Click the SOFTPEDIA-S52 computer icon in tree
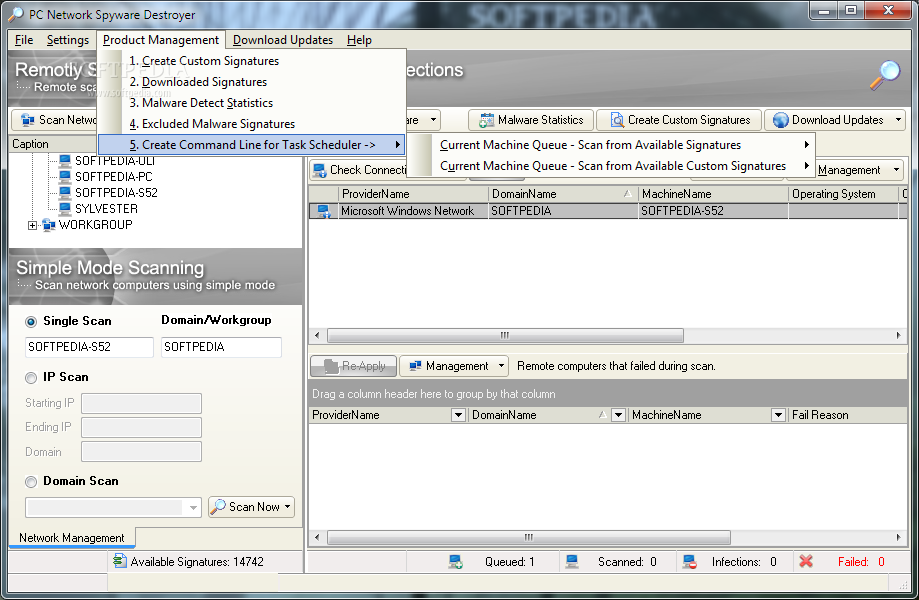Viewport: 919px width, 600px height. pos(65,192)
